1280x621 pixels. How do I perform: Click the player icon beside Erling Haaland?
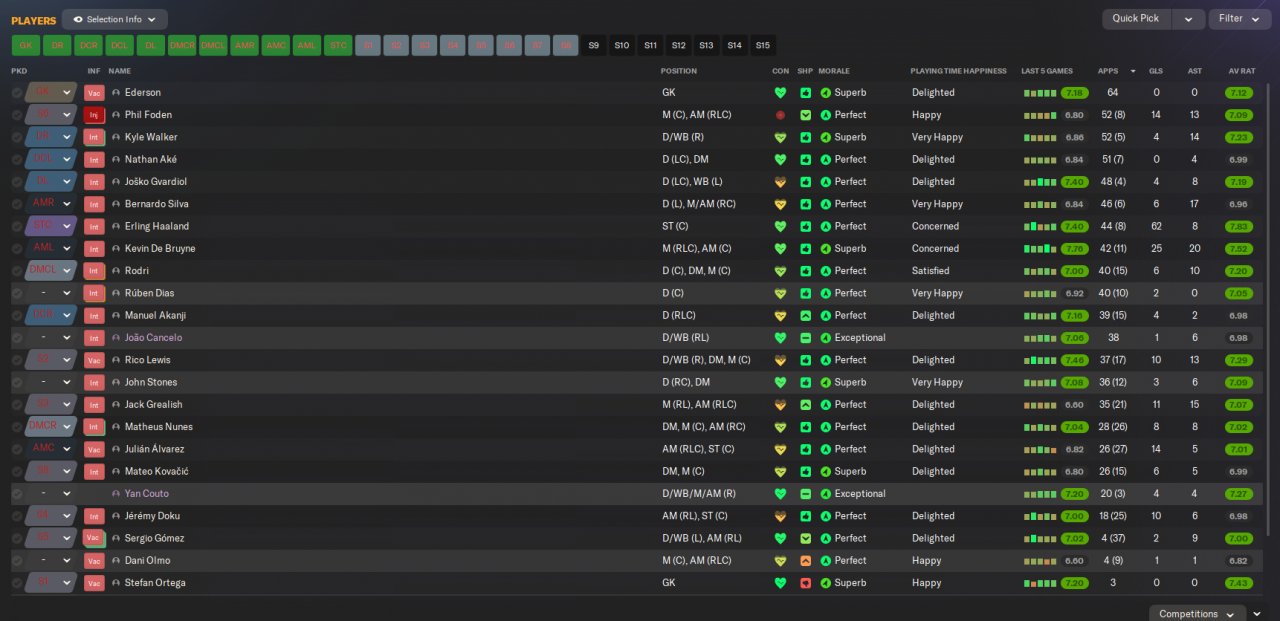coord(116,226)
